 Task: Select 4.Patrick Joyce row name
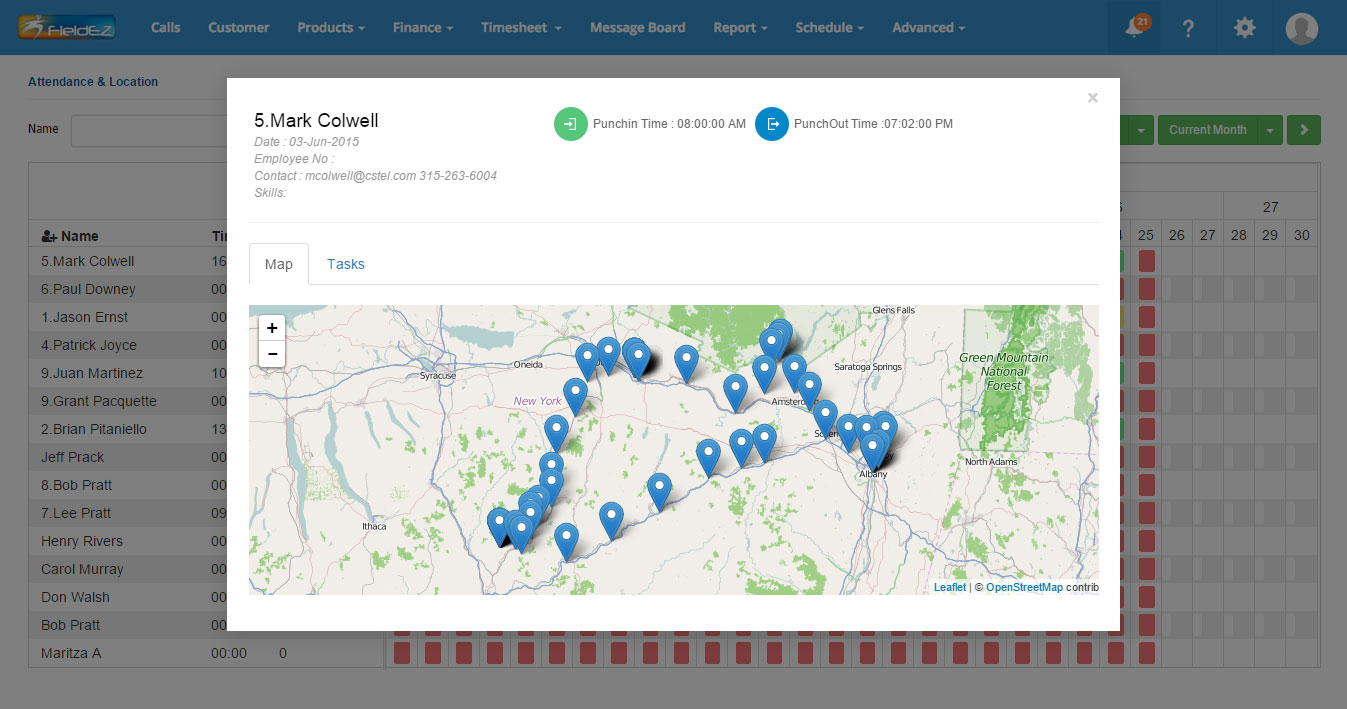89,345
